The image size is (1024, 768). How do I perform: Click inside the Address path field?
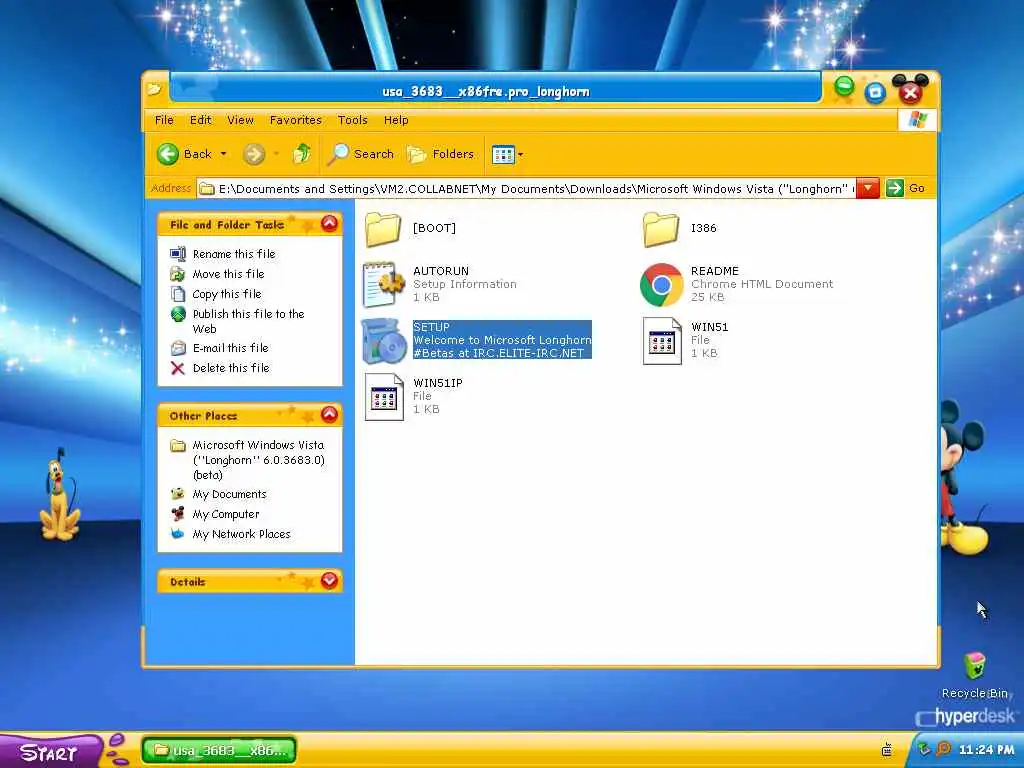point(526,189)
